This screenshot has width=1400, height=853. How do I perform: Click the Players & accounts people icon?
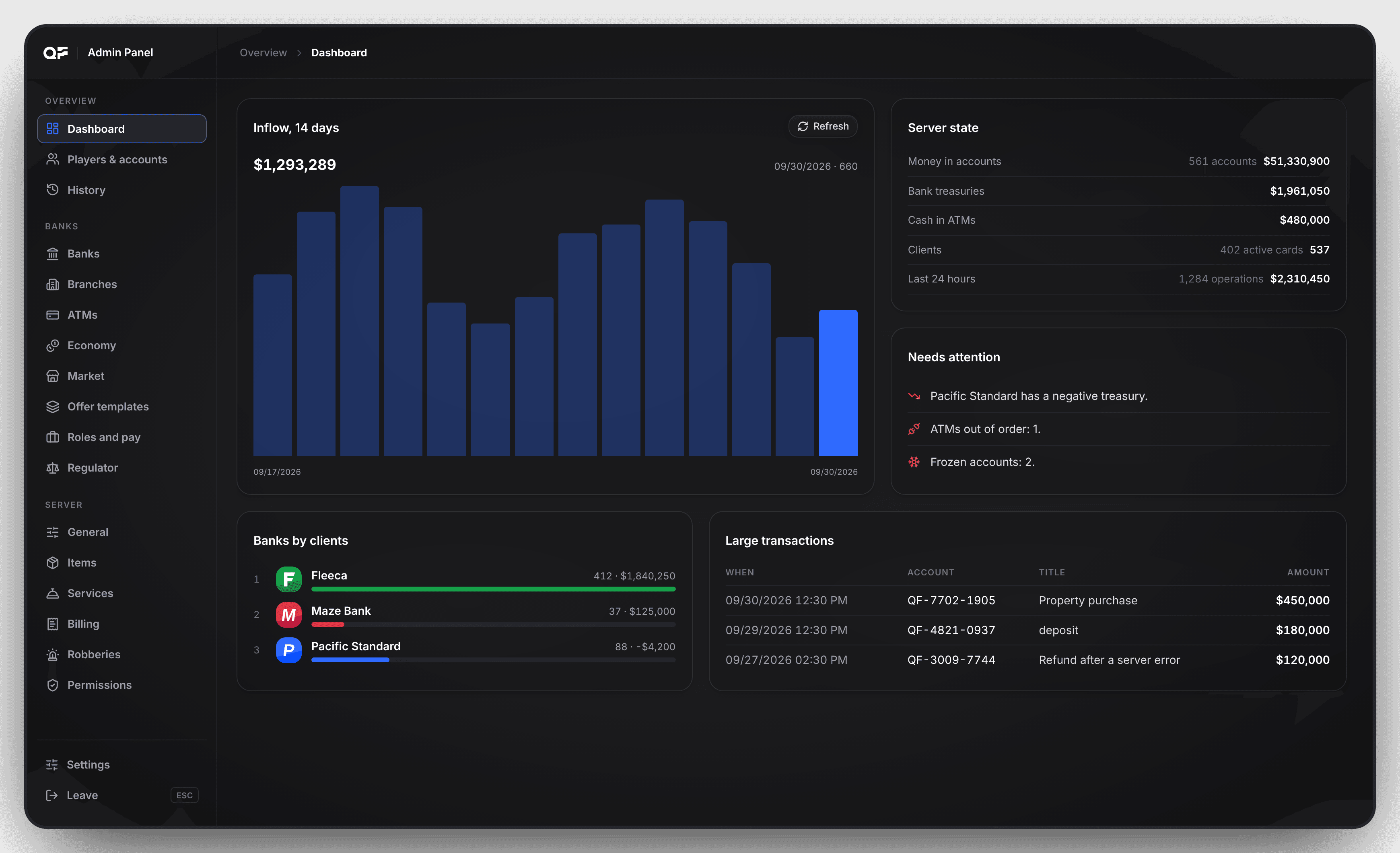[53, 159]
